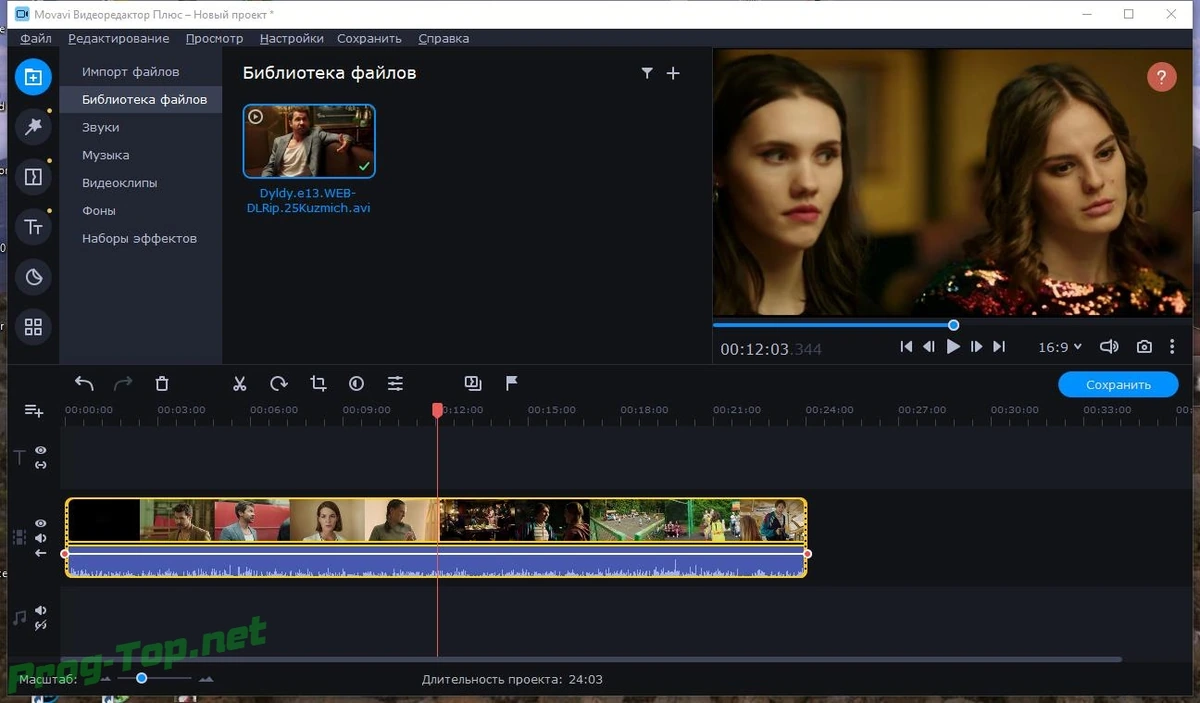Open the Файл menu

click(x=36, y=39)
